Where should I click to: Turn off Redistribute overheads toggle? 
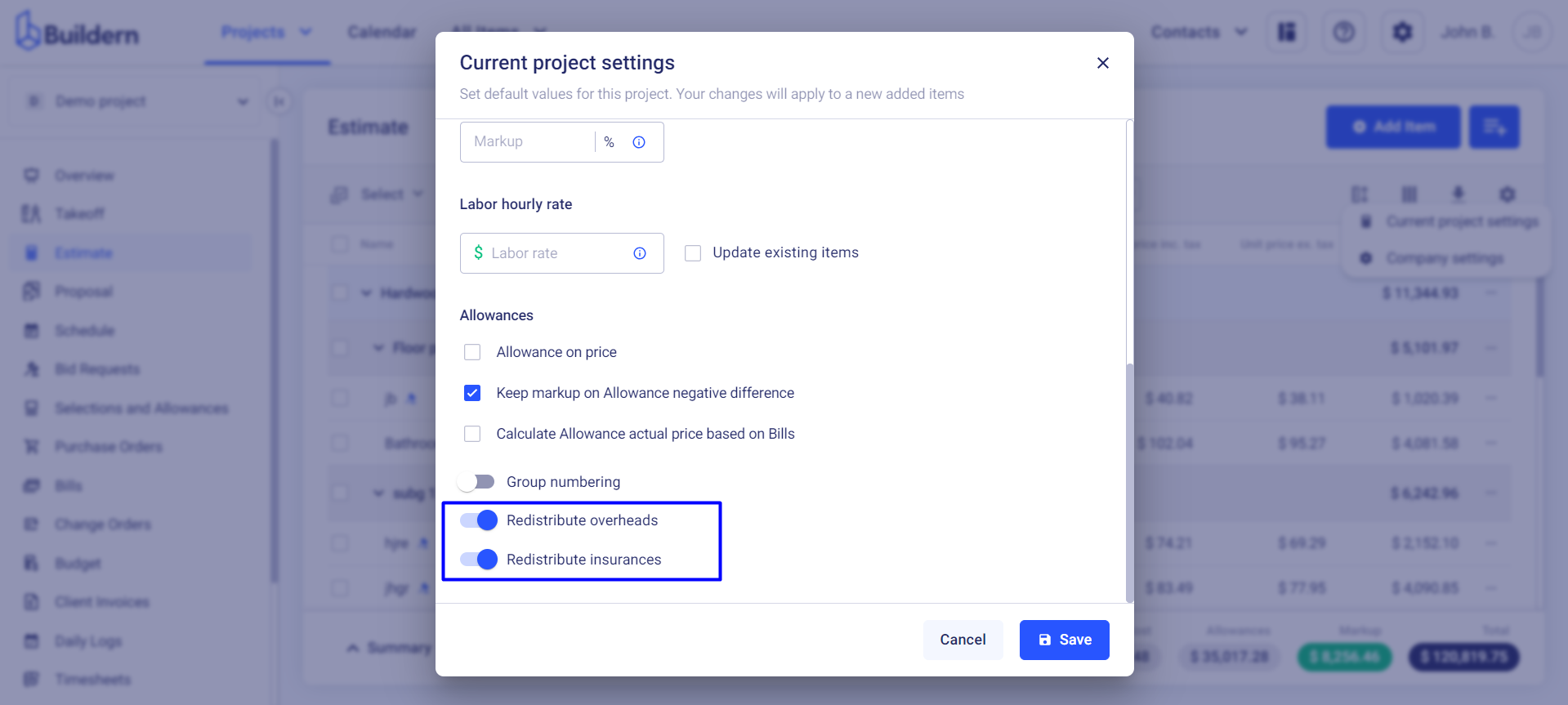[x=479, y=520]
